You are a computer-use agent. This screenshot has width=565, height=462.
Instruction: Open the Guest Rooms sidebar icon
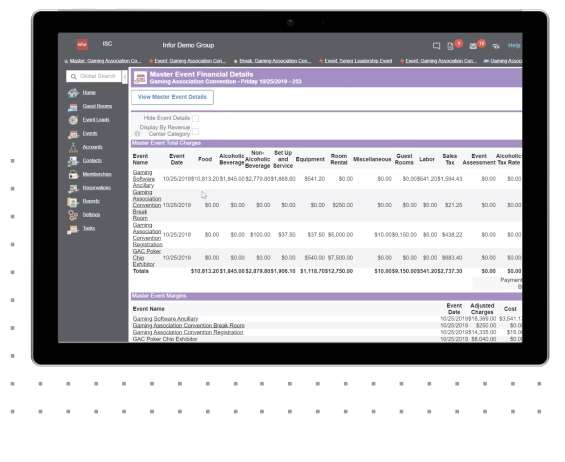[x=73, y=107]
